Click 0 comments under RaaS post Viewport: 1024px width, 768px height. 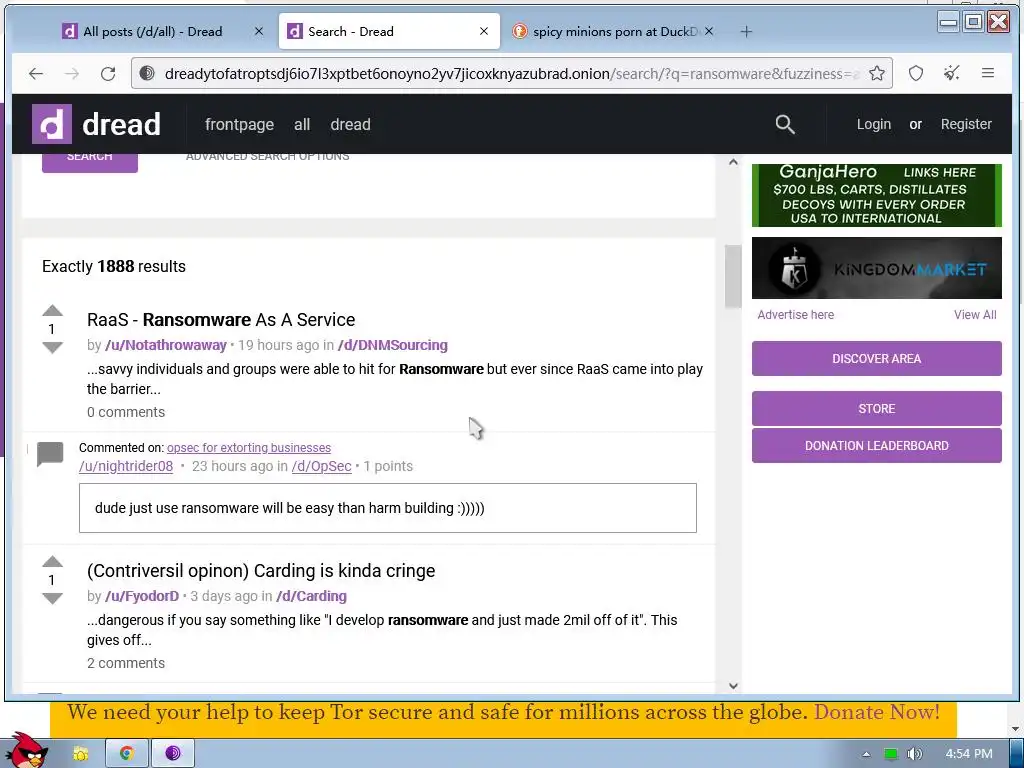pos(126,412)
